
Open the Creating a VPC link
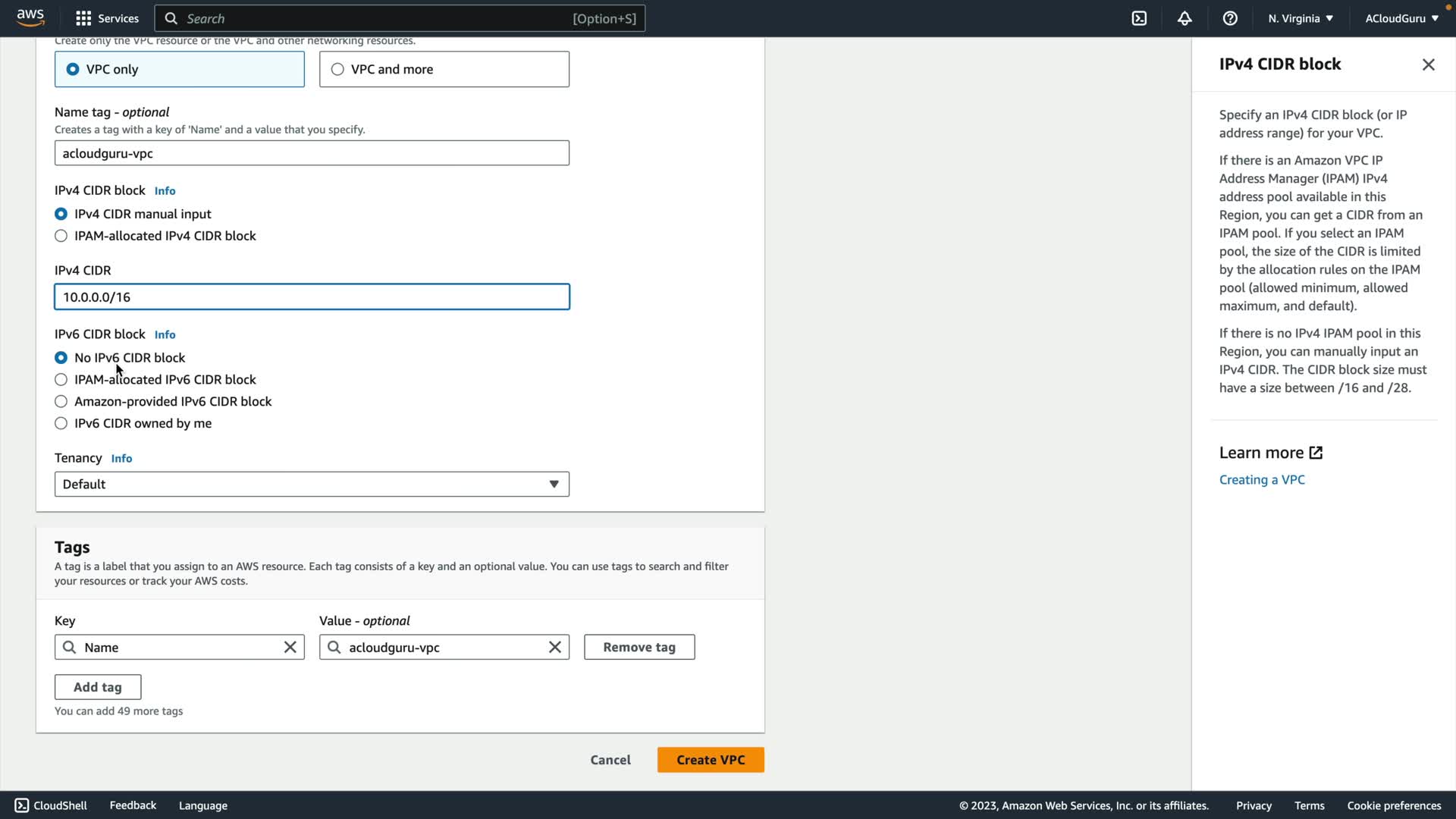pyautogui.click(x=1261, y=480)
